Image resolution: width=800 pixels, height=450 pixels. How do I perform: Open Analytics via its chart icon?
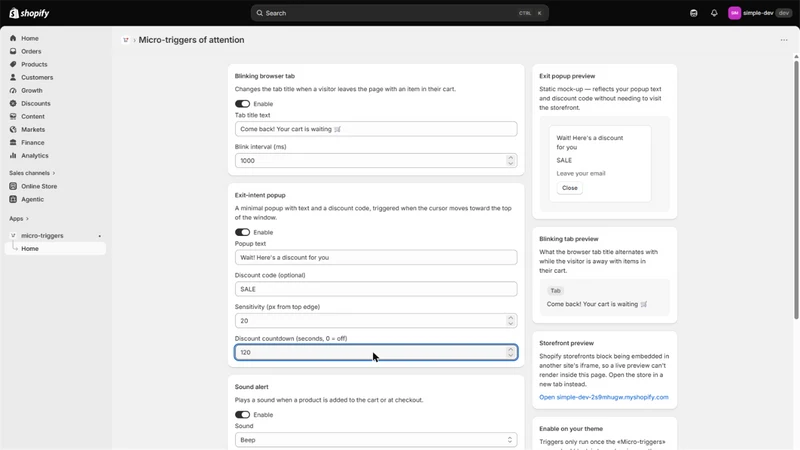(13, 155)
